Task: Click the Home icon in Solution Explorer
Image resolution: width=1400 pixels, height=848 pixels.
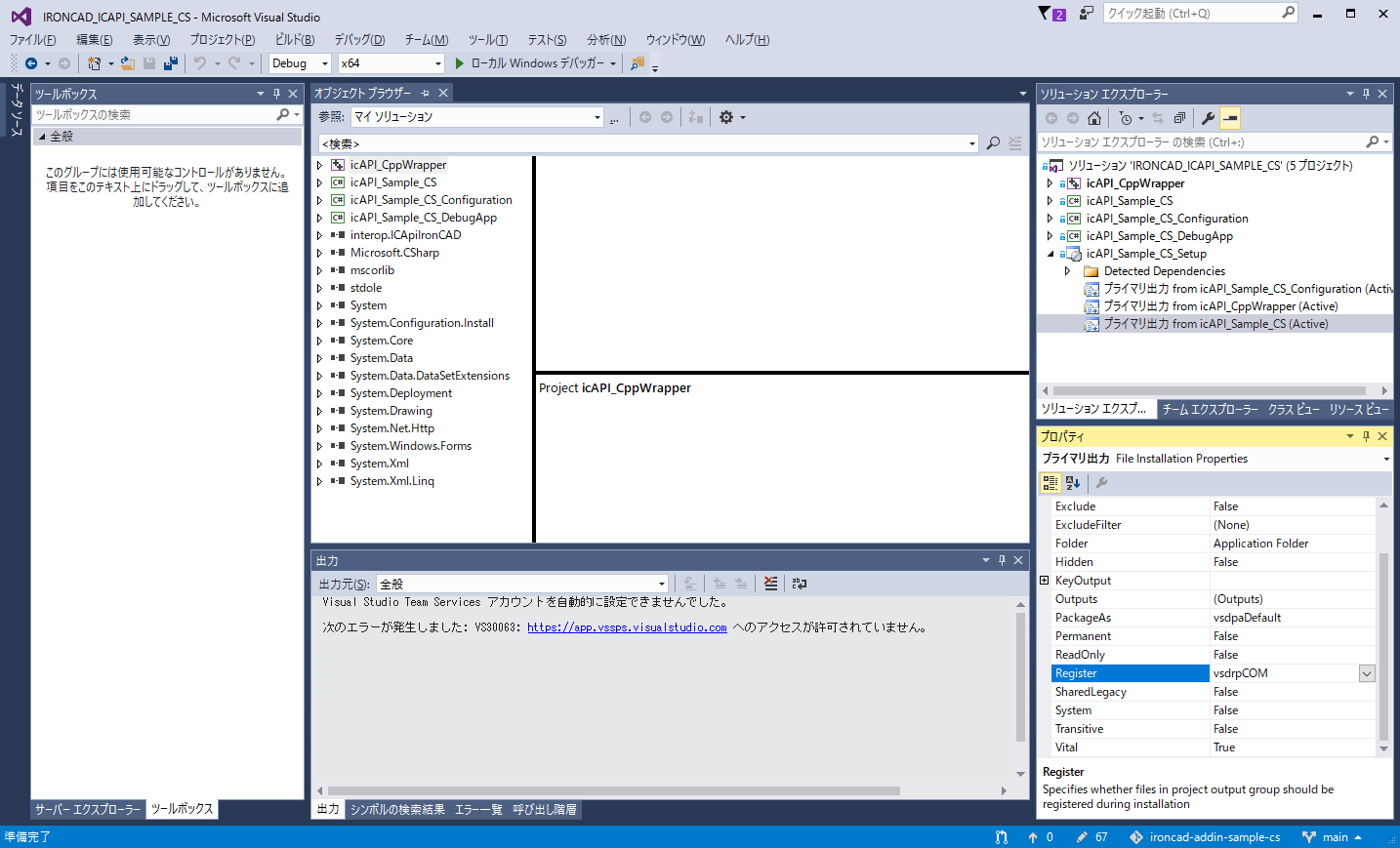Action: click(x=1094, y=118)
